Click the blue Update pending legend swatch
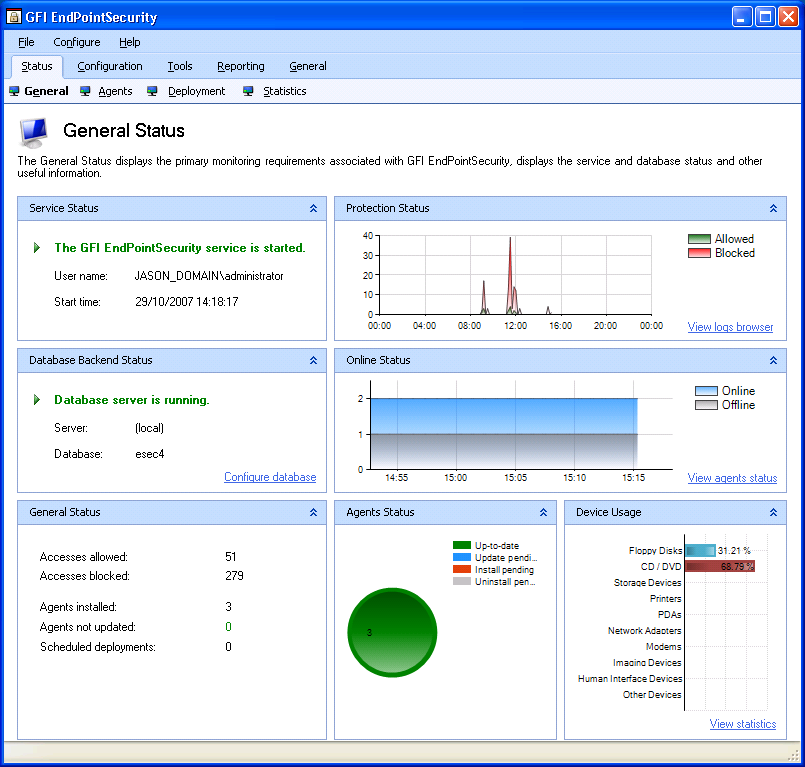The width and height of the screenshot is (805, 767). (x=462, y=557)
